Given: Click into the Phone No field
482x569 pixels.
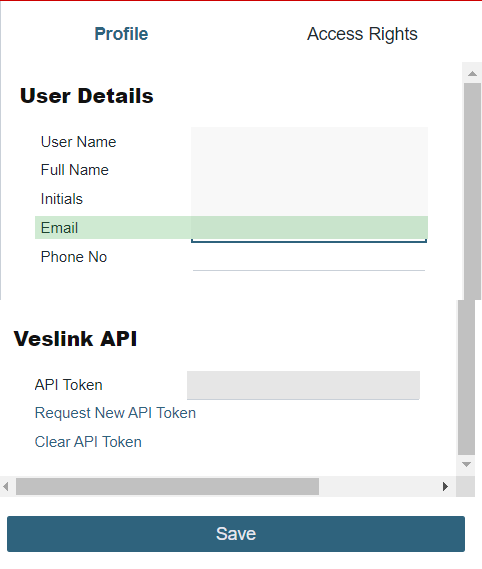Looking at the screenshot, I should (x=309, y=258).
